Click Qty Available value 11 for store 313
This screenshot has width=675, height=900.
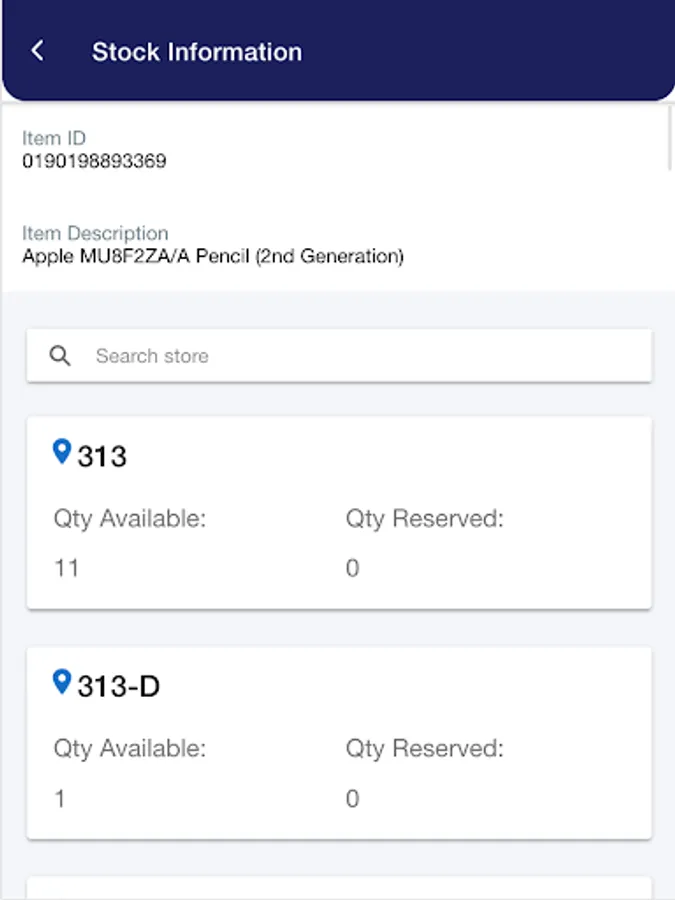(66, 569)
